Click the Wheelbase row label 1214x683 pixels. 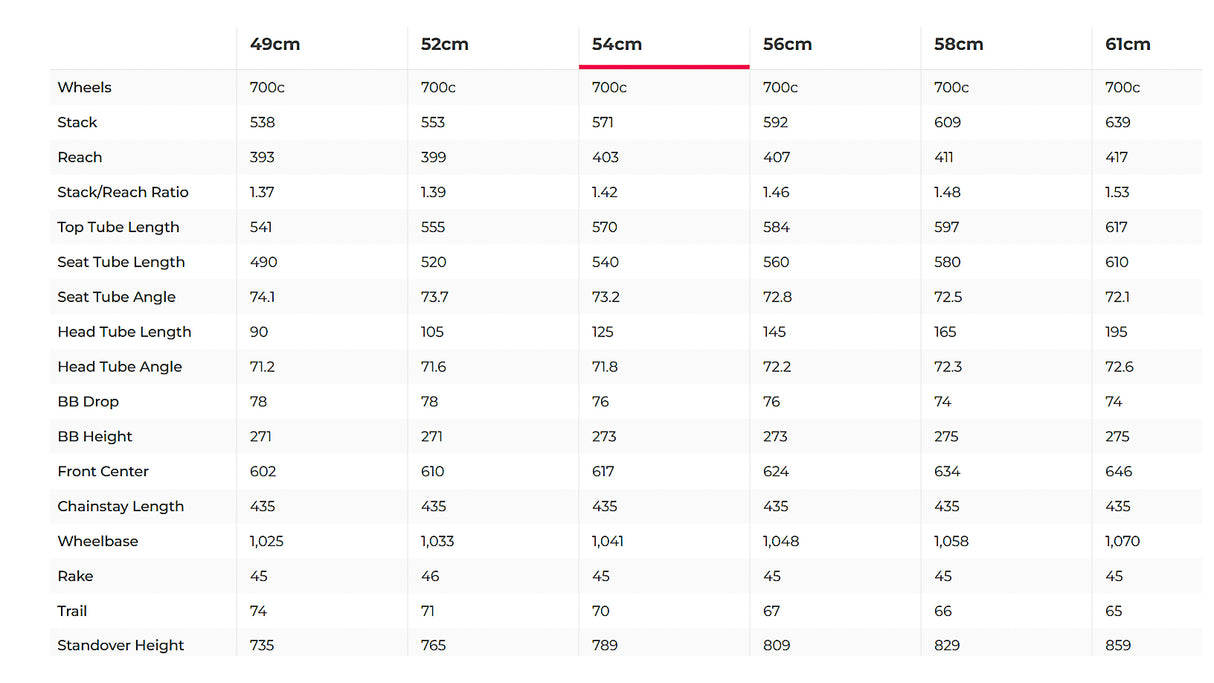(98, 541)
